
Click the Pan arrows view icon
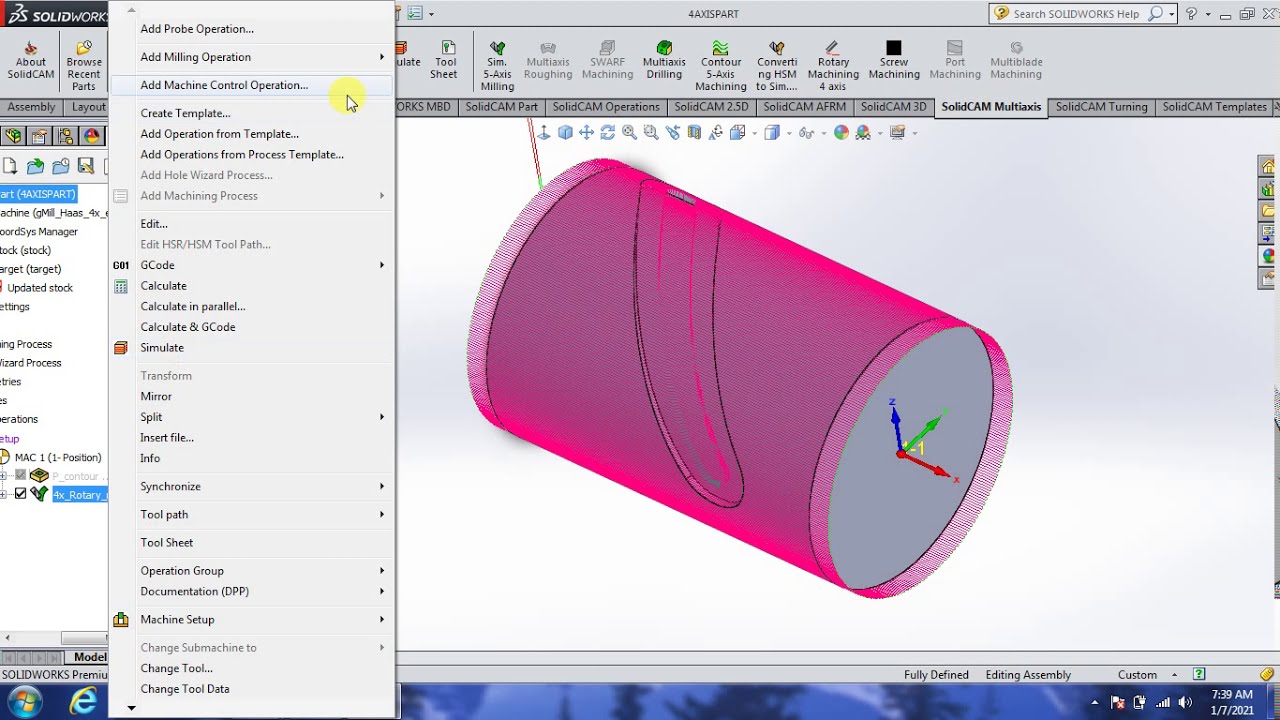click(x=586, y=132)
